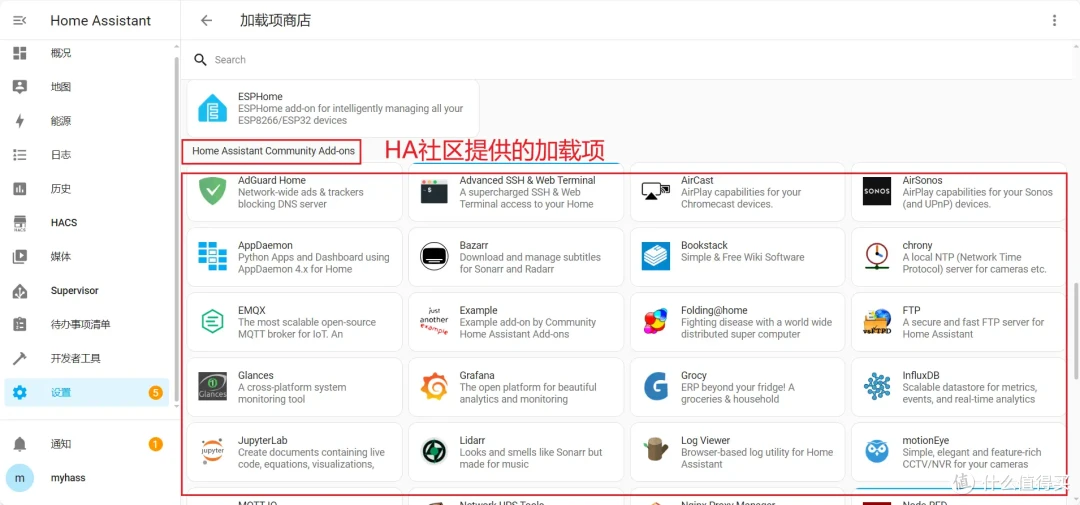Click 'The most scalable open-source' text
This screenshot has width=1080, height=505.
[x=307, y=322]
